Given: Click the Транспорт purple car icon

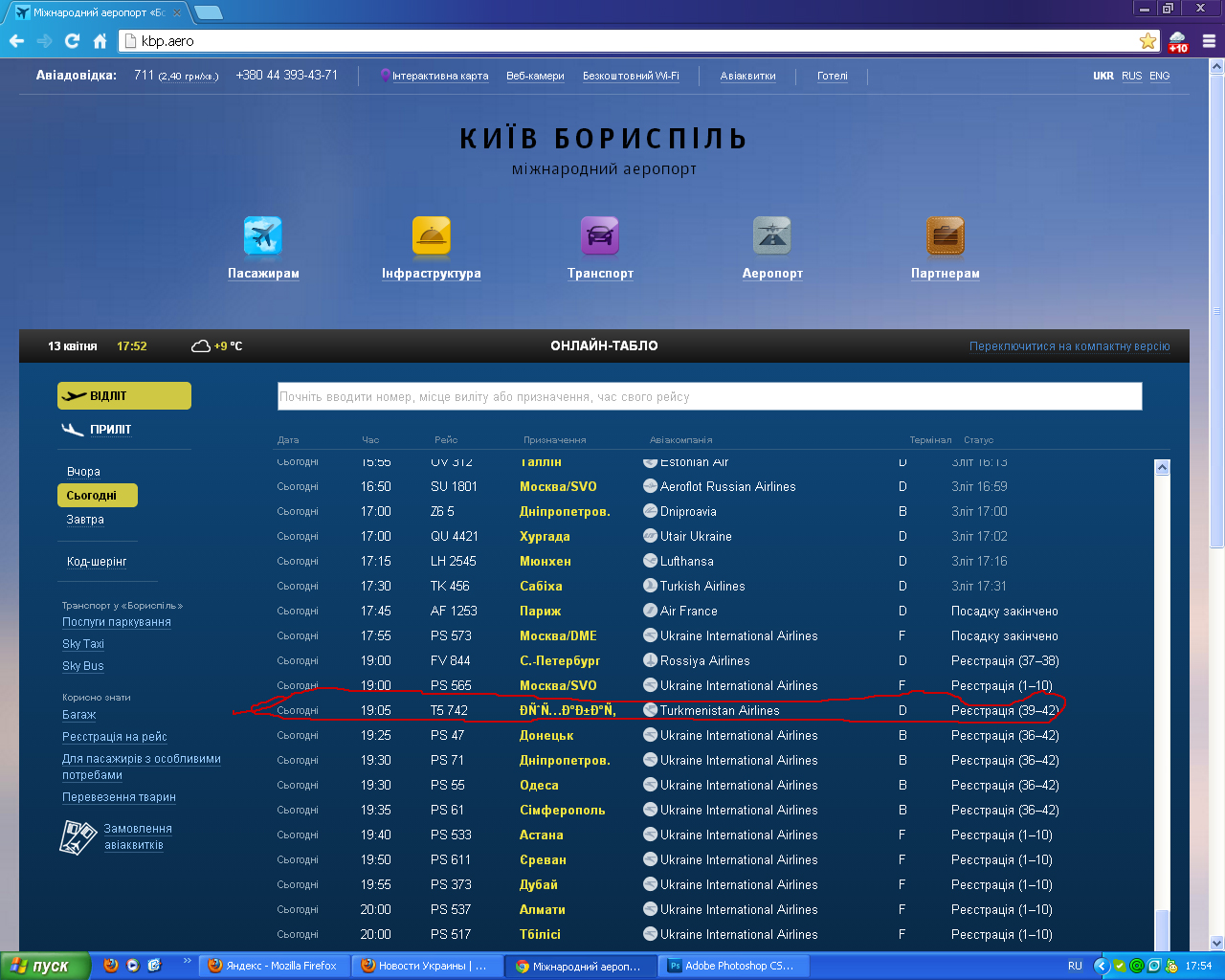Looking at the screenshot, I should pos(600,235).
